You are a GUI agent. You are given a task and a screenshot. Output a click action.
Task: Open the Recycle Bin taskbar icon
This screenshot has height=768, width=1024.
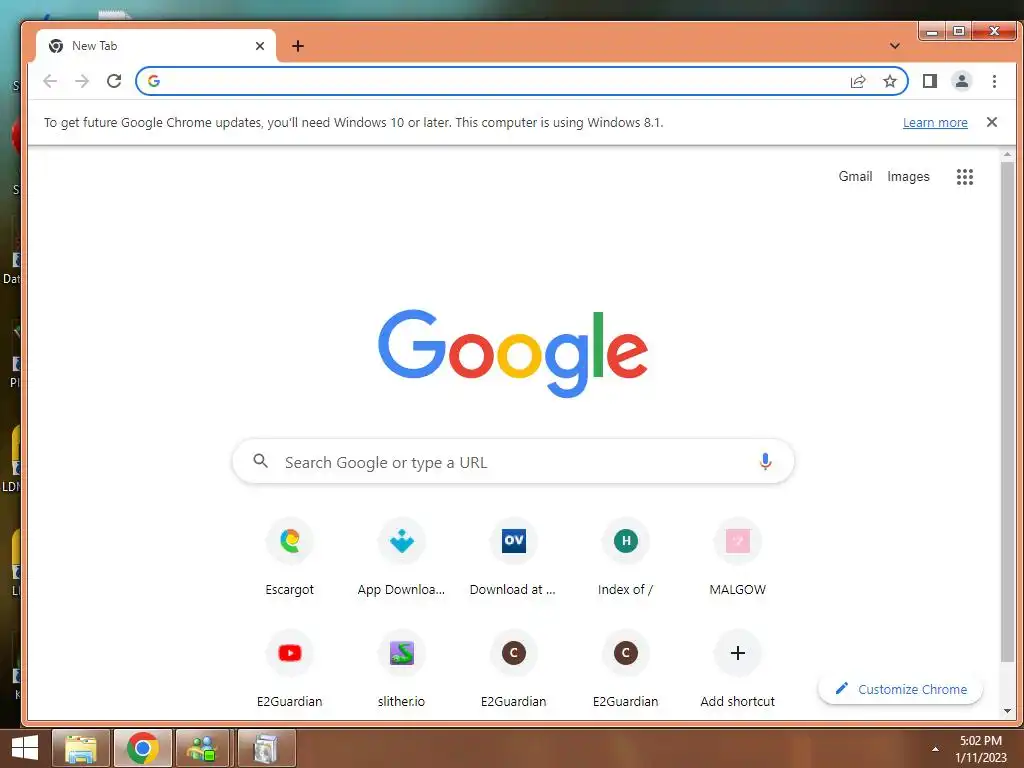click(x=266, y=748)
